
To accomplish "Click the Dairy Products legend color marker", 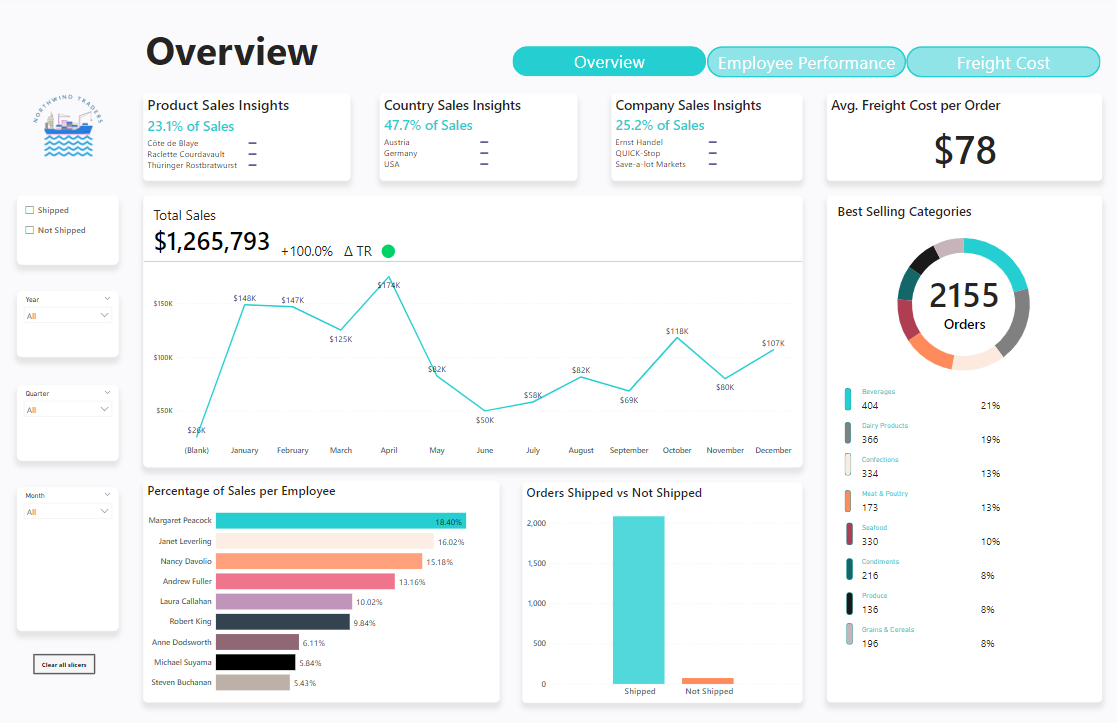I will pos(848,433).
